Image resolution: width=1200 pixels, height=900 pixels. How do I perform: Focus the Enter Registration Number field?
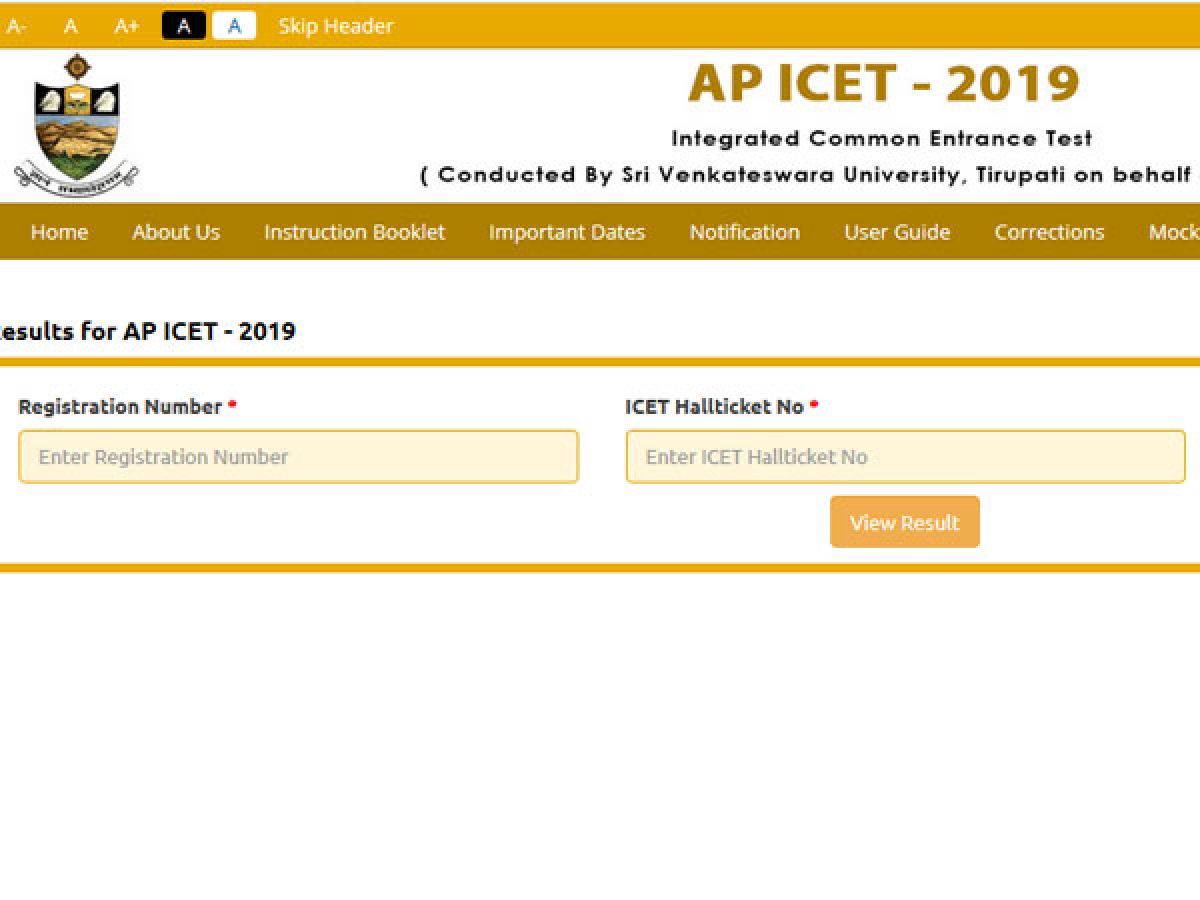tap(298, 457)
